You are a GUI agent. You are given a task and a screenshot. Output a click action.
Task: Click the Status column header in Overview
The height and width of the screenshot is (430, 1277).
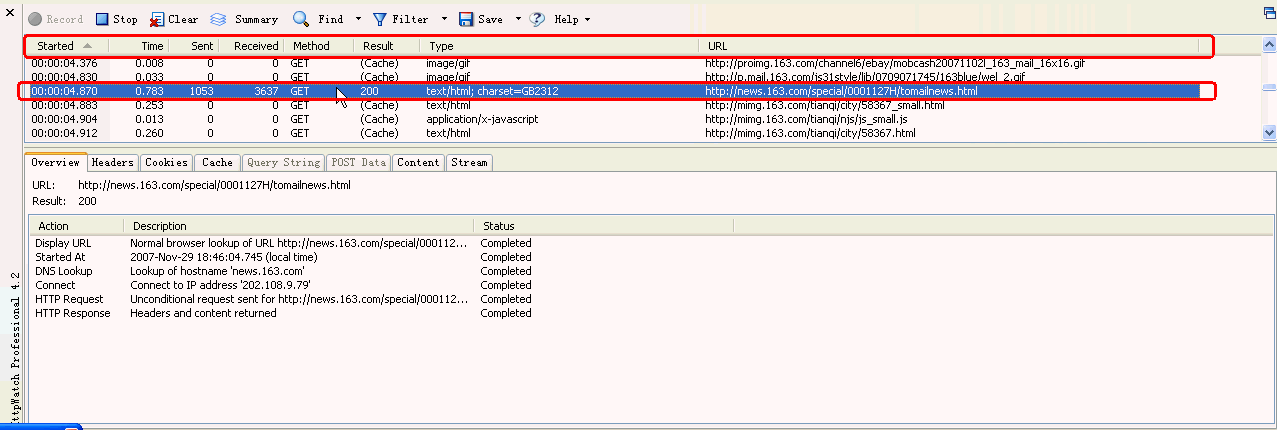pos(603,226)
